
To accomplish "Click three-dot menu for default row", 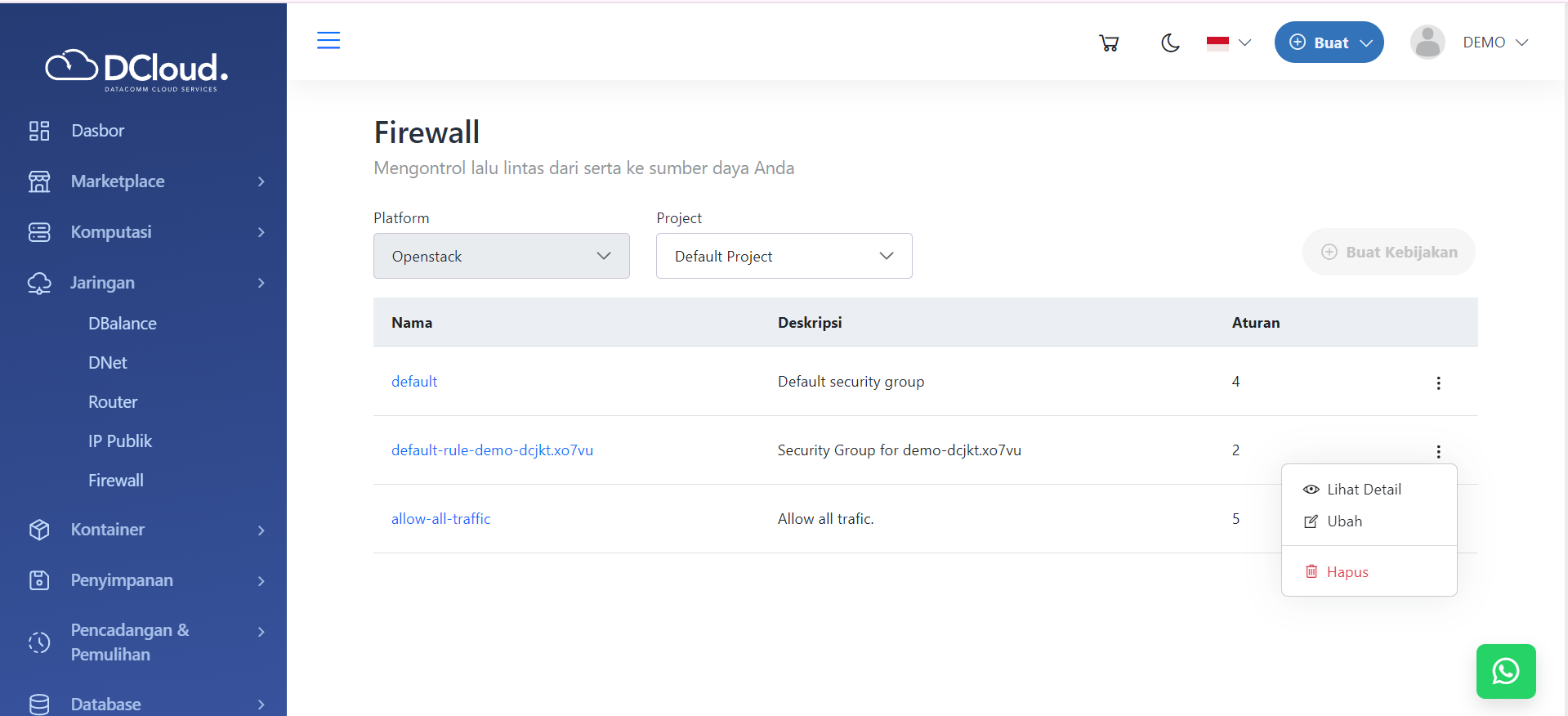I will click(1438, 383).
